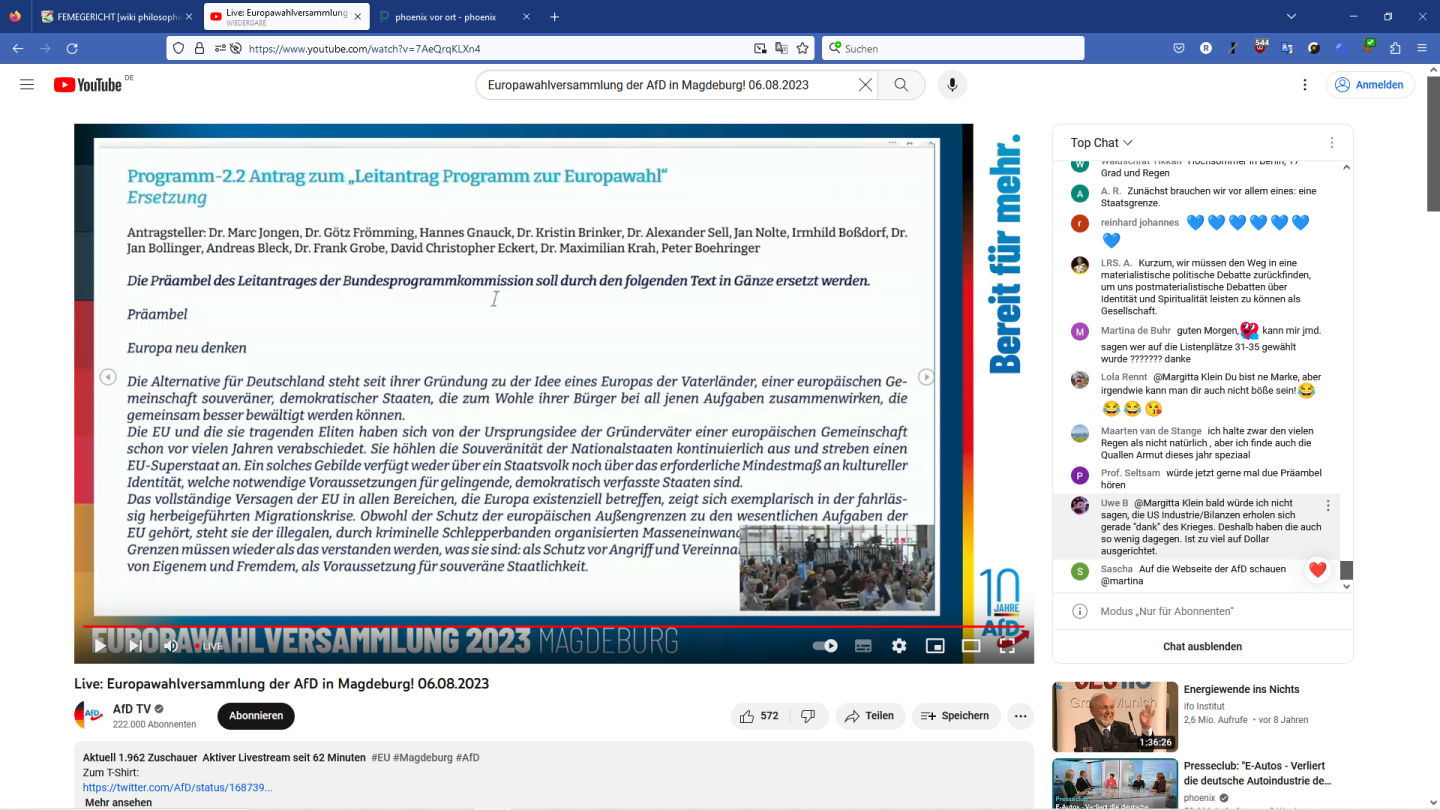
Task: Open live chat options three-dot menu
Action: click(1332, 143)
